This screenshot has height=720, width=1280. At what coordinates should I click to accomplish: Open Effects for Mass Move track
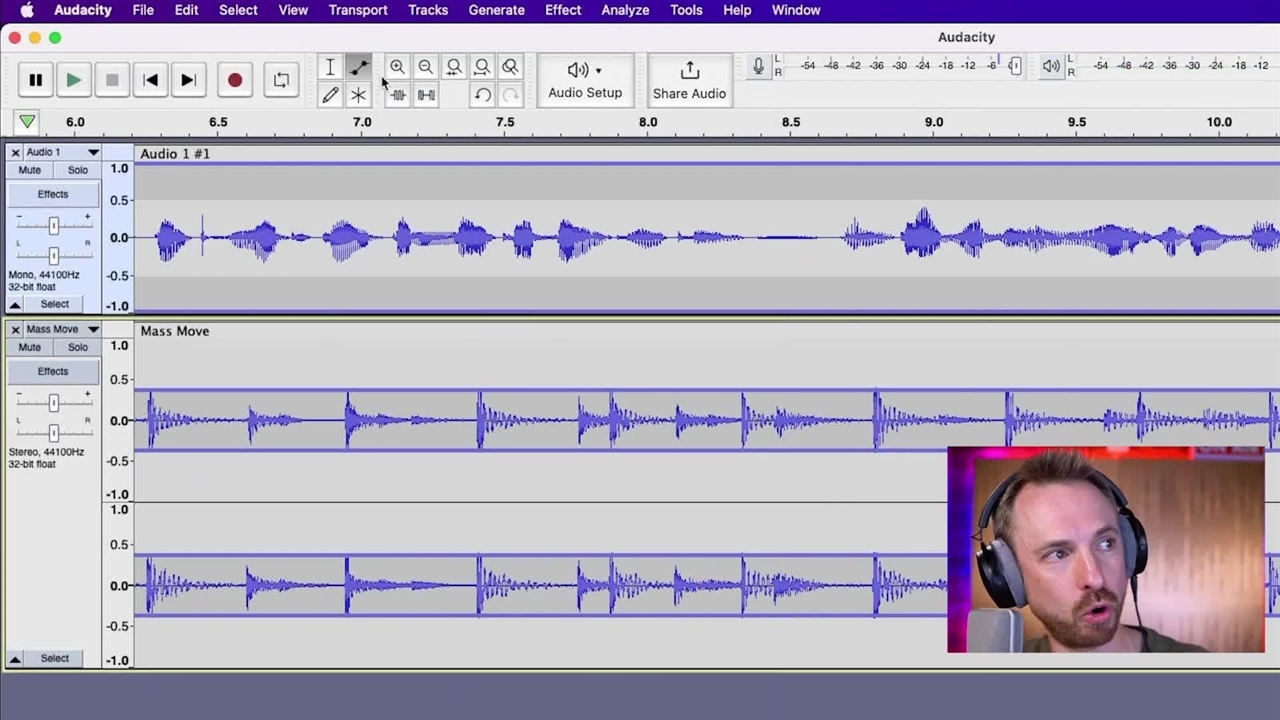click(53, 371)
